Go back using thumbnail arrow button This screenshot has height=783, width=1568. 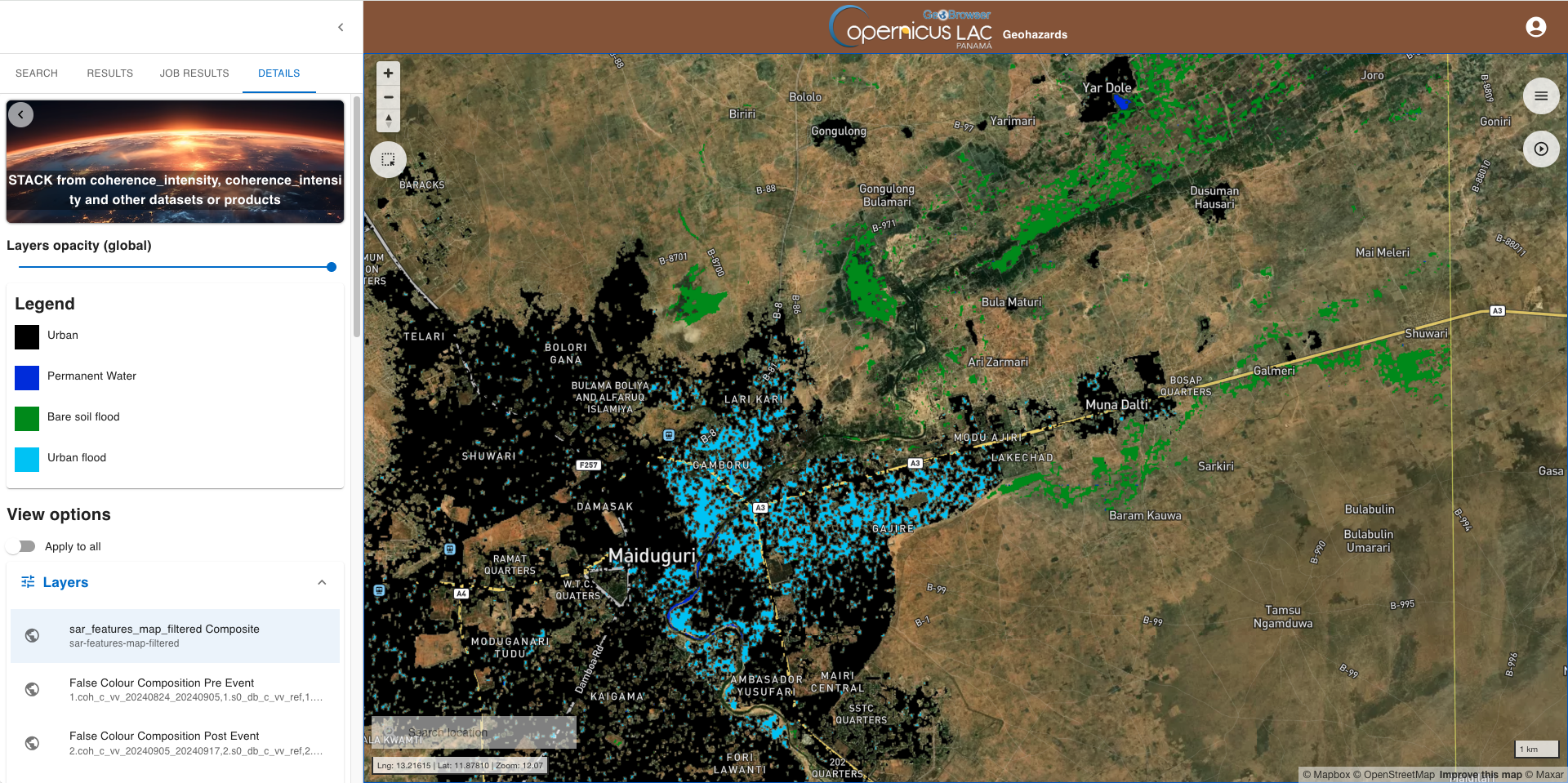coord(21,115)
